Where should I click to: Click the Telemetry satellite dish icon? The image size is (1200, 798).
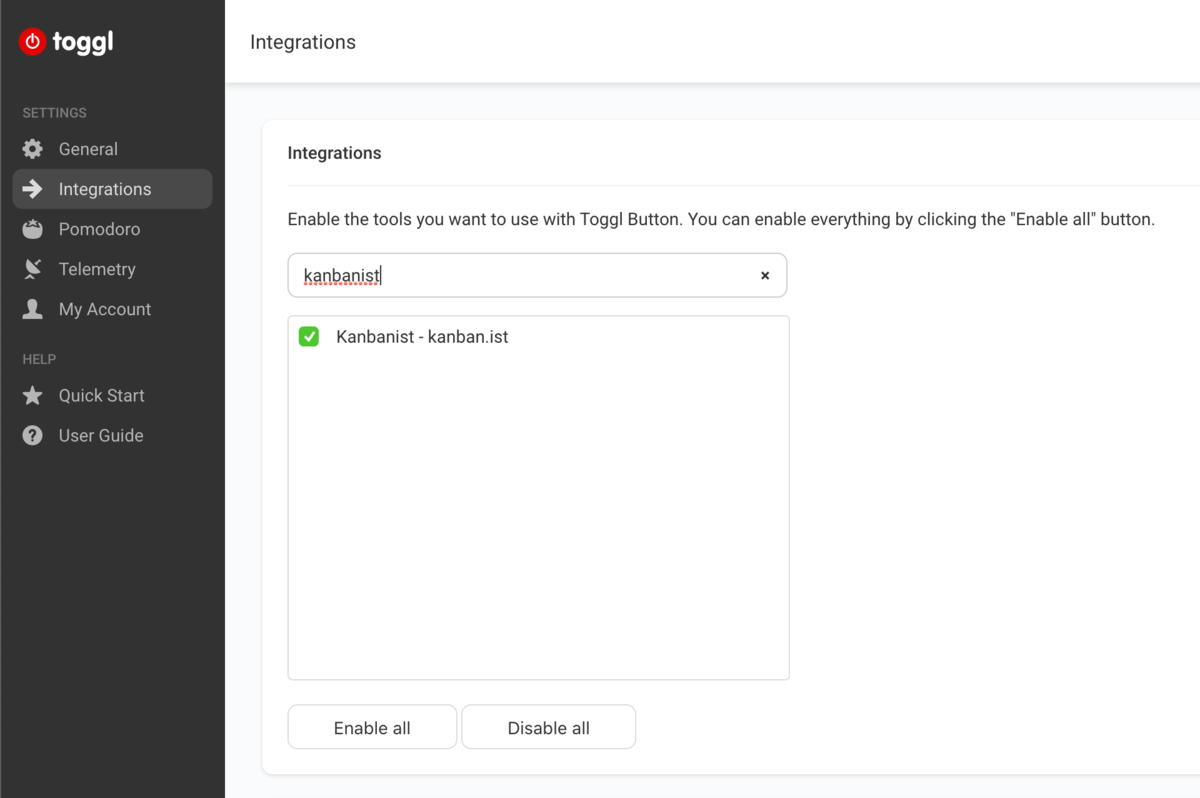[x=33, y=269]
